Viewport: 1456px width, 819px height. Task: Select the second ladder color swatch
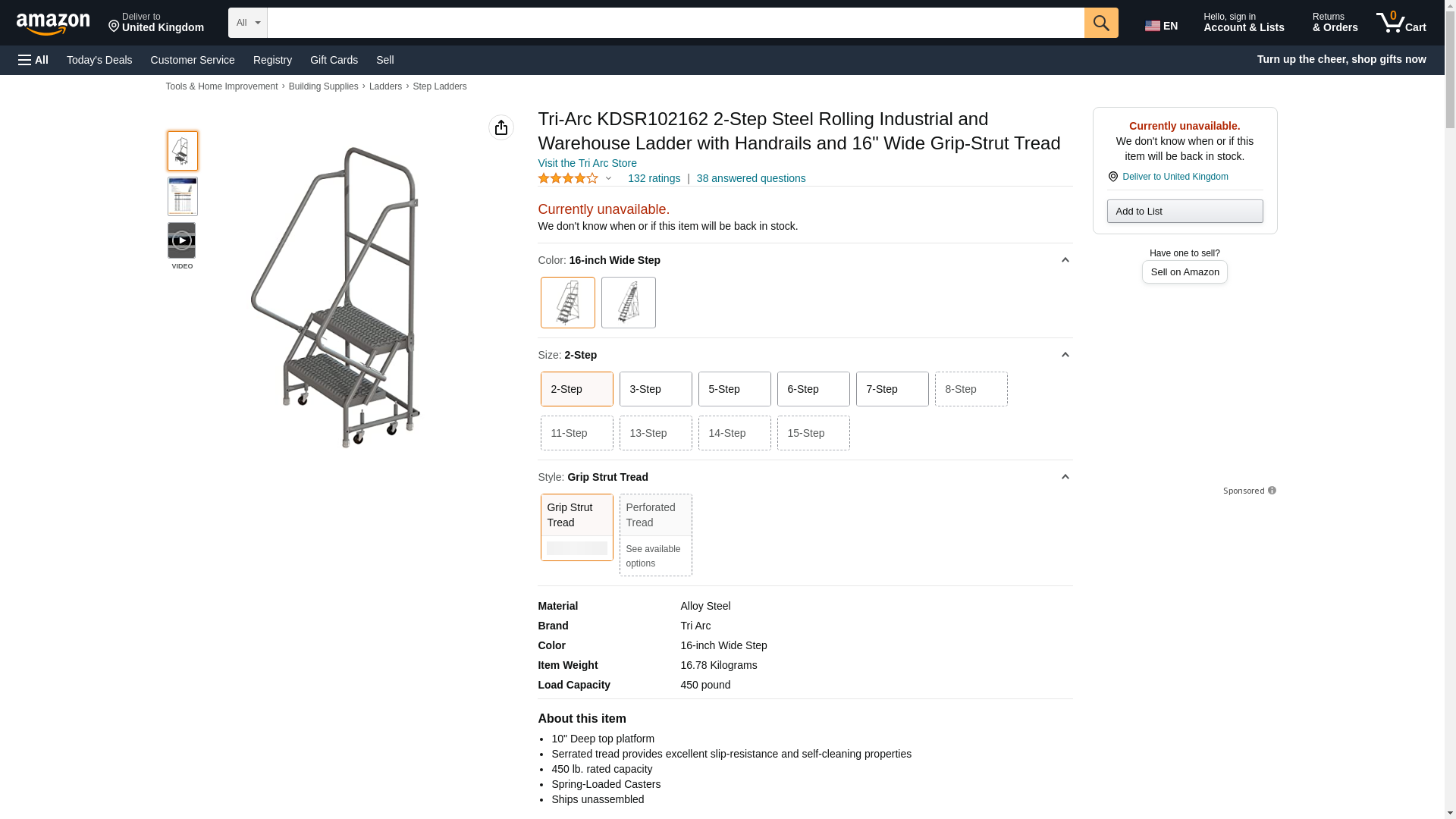[x=628, y=303]
